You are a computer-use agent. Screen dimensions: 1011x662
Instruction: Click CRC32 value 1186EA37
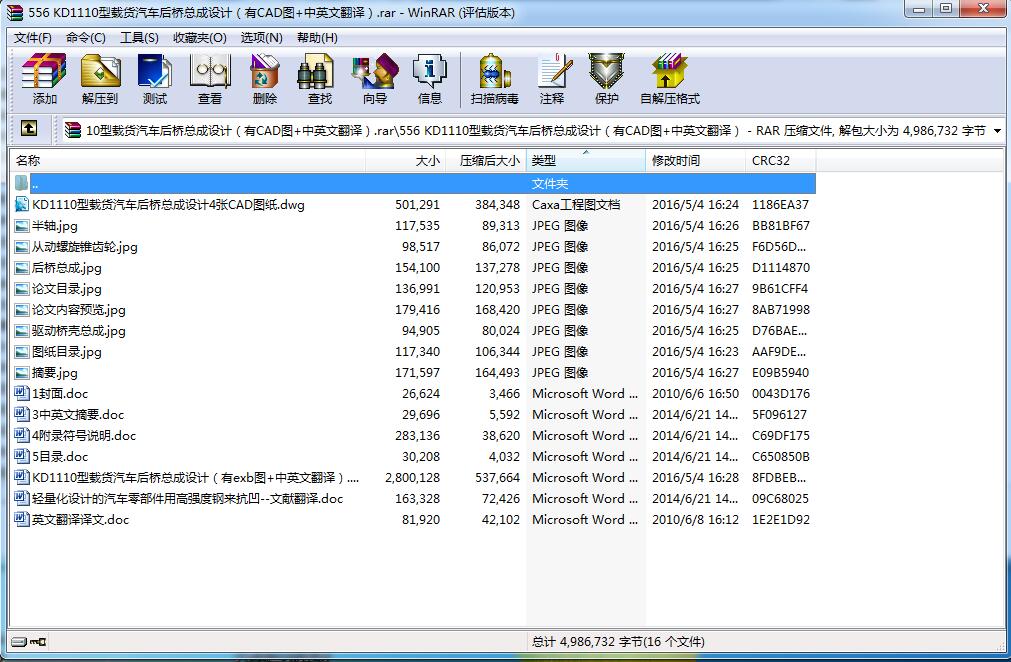tap(780, 204)
